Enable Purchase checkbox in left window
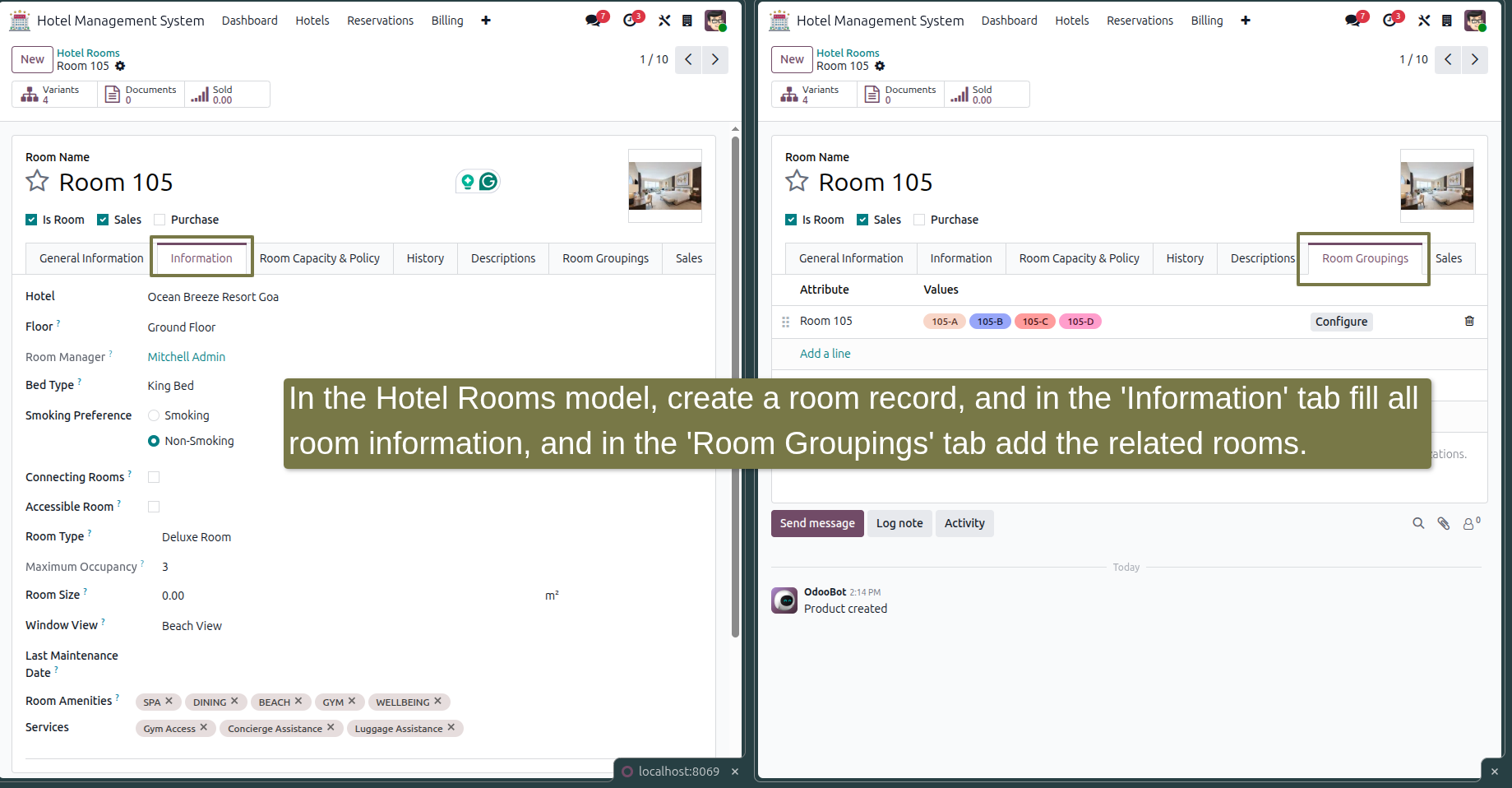The image size is (1512, 788). point(160,220)
